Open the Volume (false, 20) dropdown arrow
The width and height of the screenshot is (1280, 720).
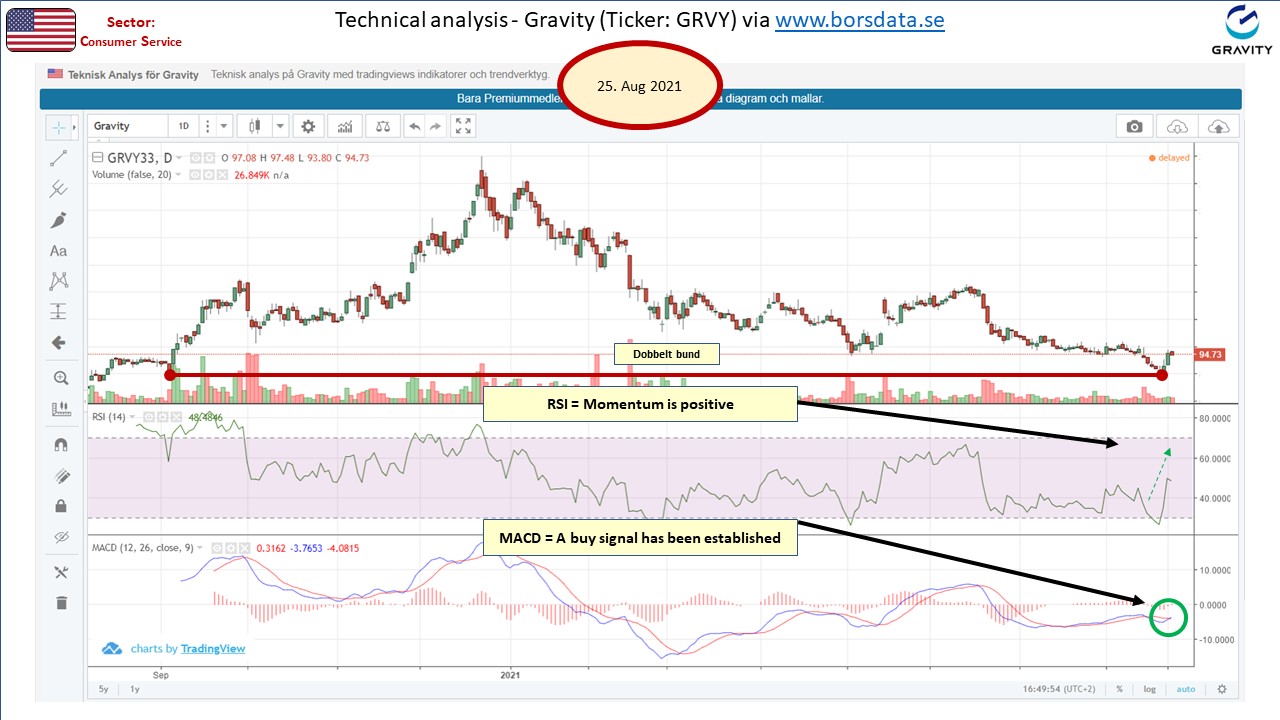[x=178, y=175]
